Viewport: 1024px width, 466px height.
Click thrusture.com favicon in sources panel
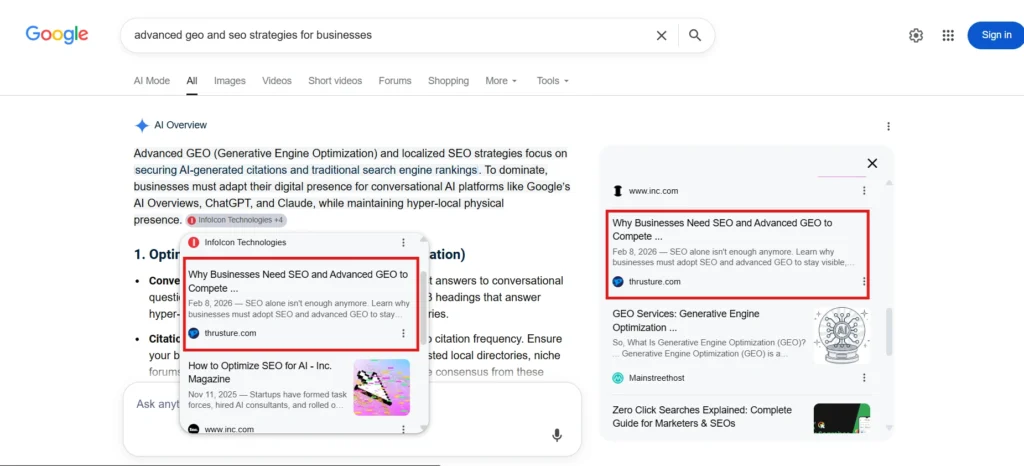click(x=618, y=282)
